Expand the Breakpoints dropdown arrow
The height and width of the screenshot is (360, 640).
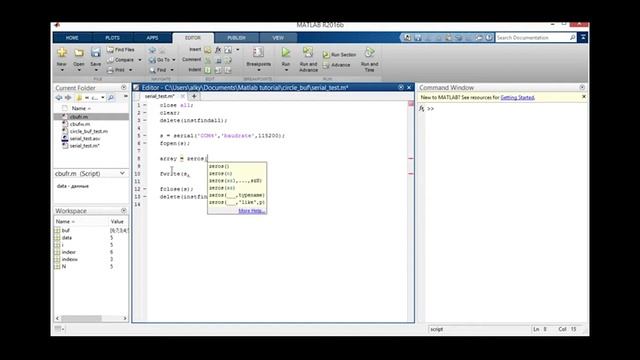click(x=258, y=70)
